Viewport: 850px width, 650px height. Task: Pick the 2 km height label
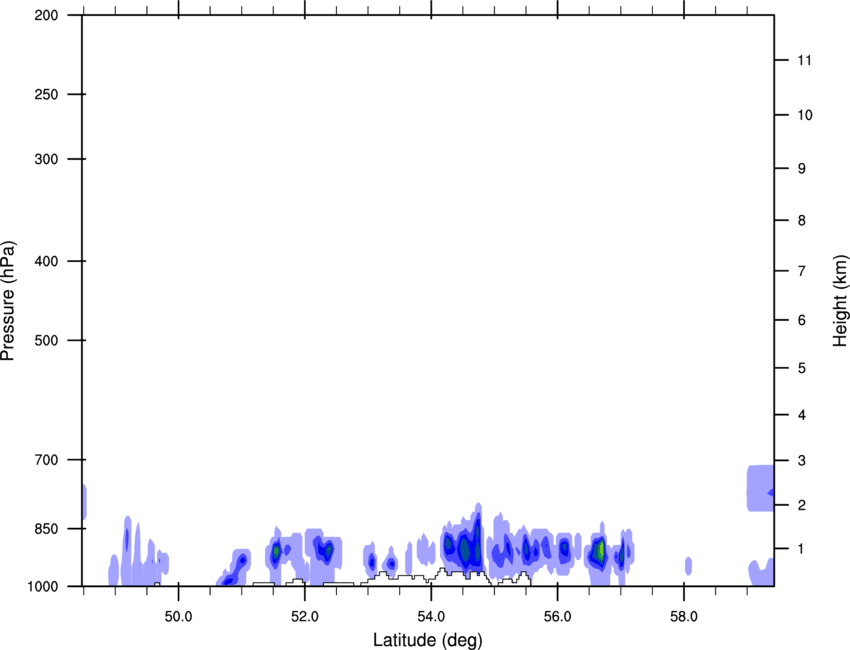[802, 505]
